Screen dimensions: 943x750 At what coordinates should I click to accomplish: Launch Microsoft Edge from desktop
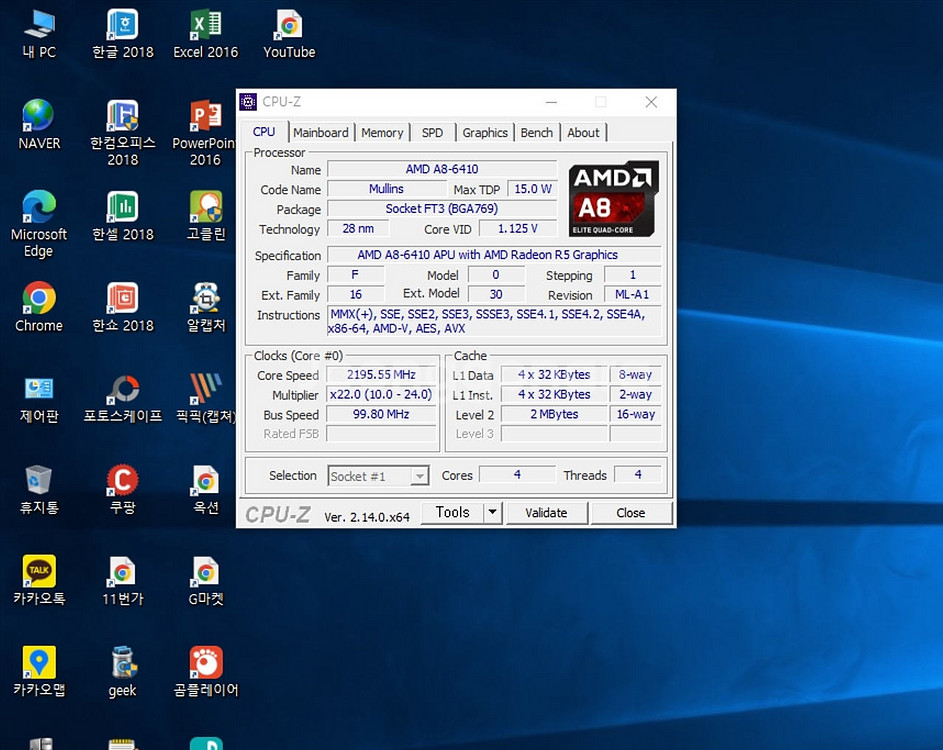pos(39,224)
